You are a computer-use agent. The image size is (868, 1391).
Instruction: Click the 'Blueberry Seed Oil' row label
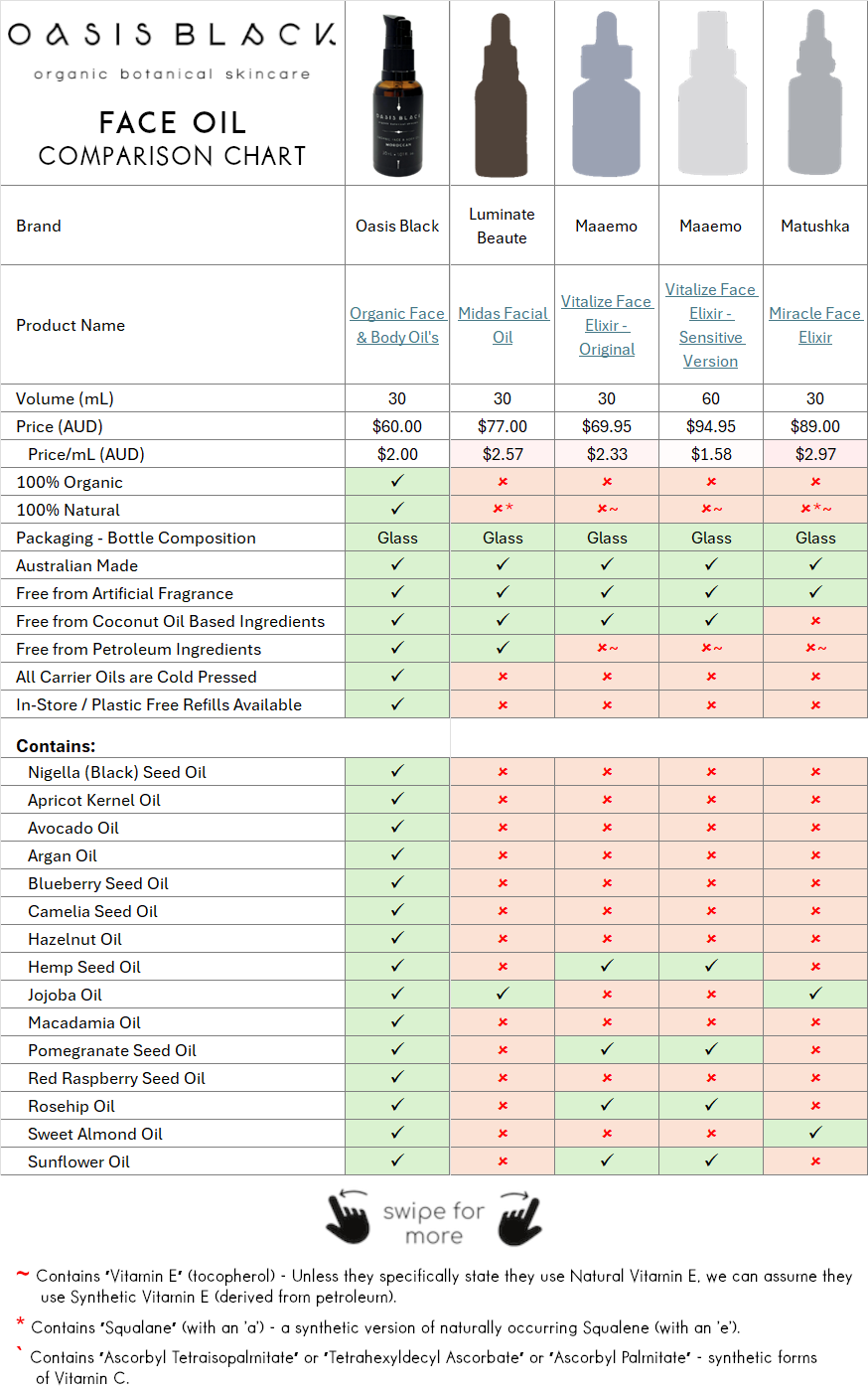click(x=98, y=883)
